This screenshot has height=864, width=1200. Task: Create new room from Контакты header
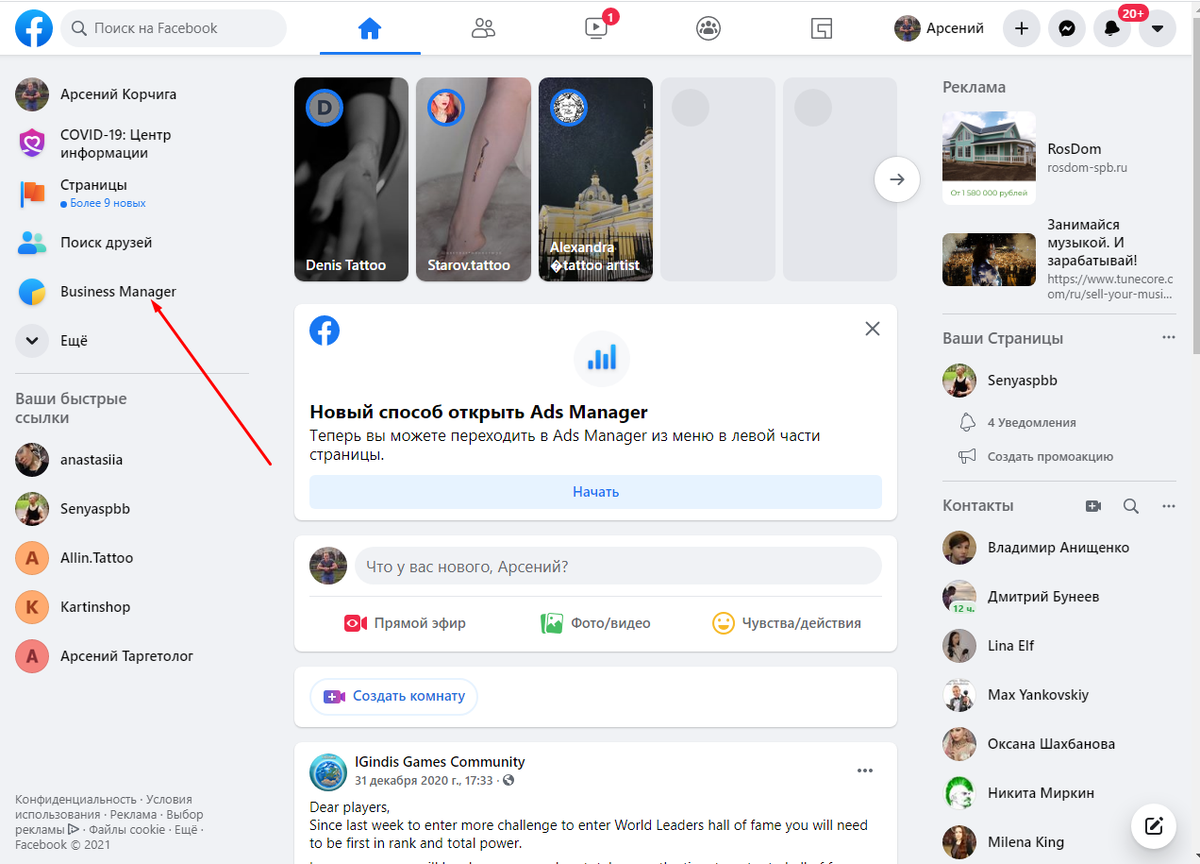coord(1093,506)
